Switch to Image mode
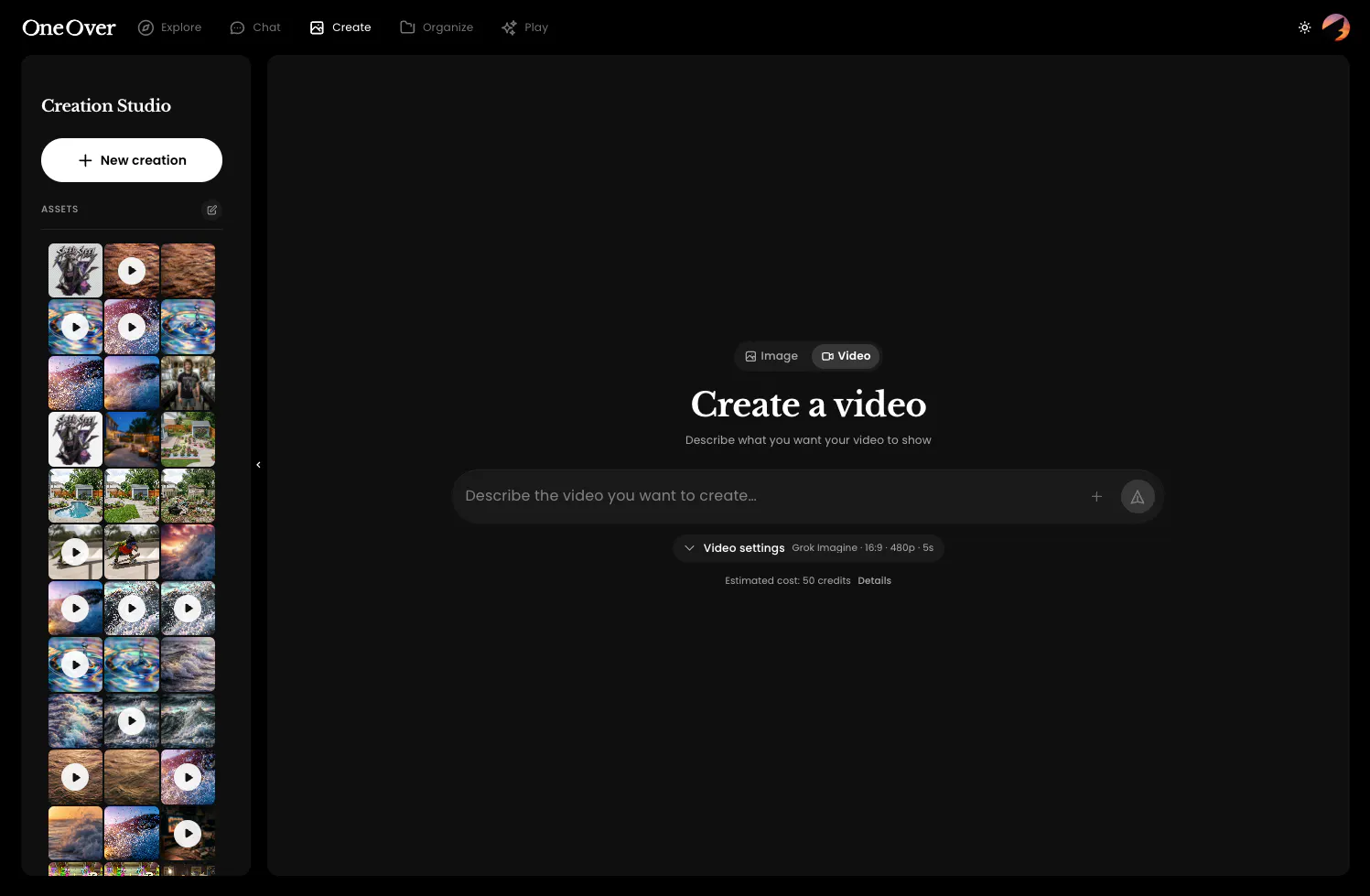 click(771, 356)
